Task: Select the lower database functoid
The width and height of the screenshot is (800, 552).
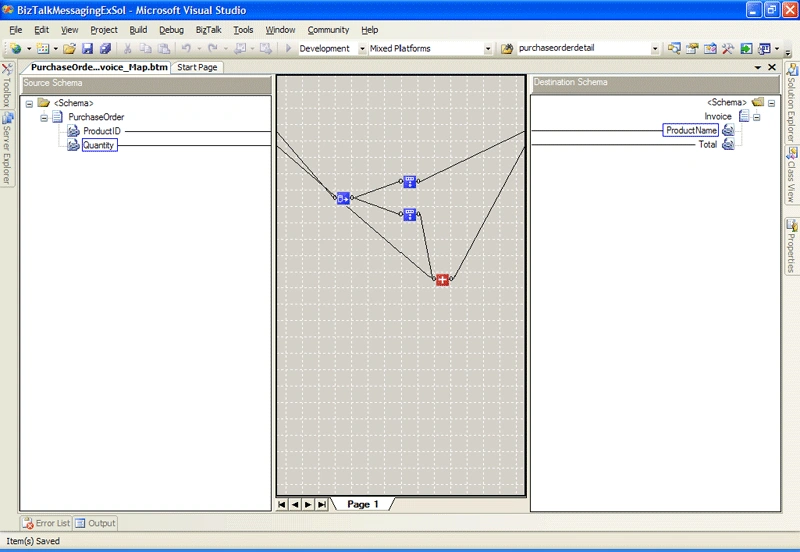Action: click(410, 215)
